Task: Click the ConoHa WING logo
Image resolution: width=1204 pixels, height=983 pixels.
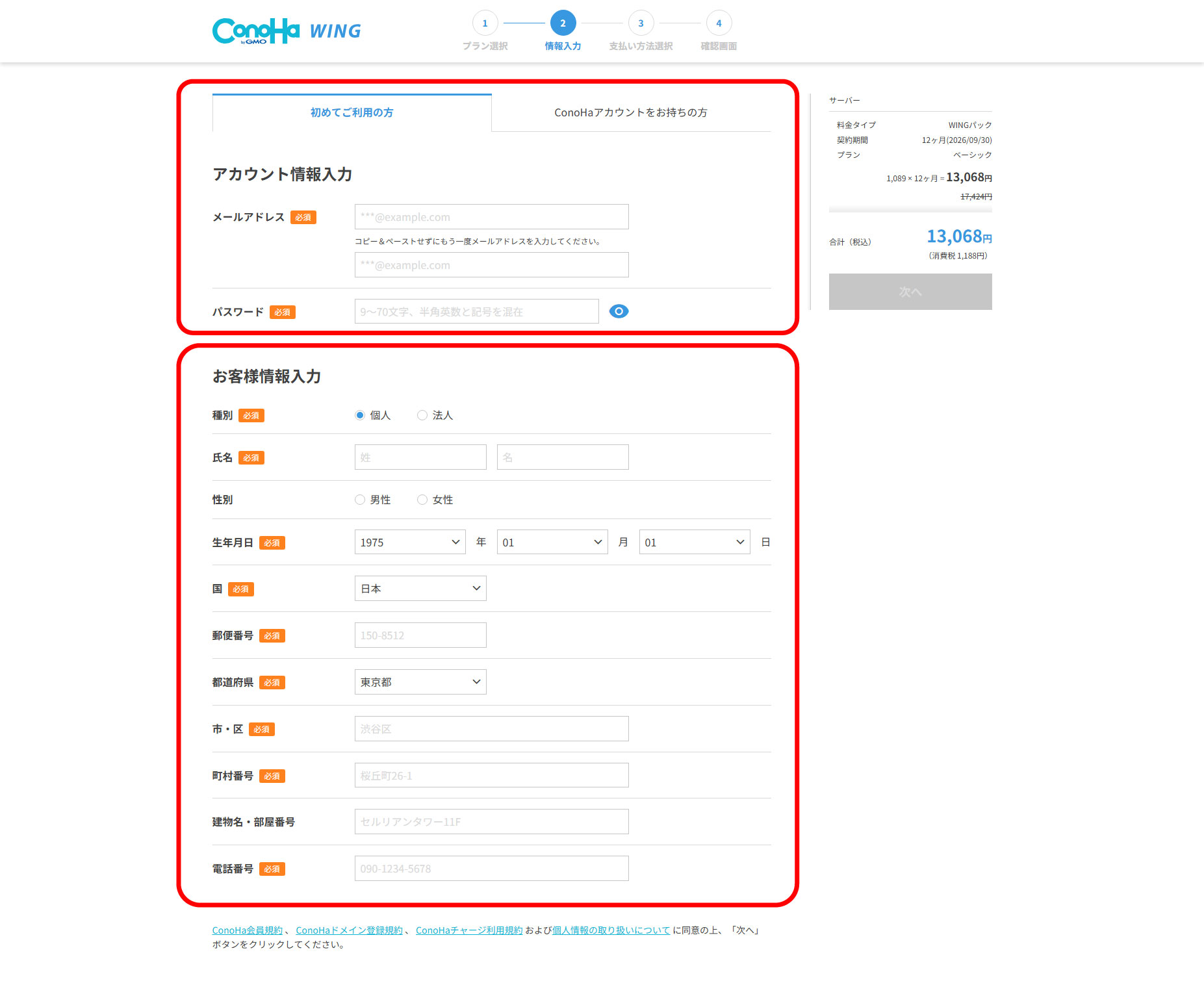Action: click(287, 31)
